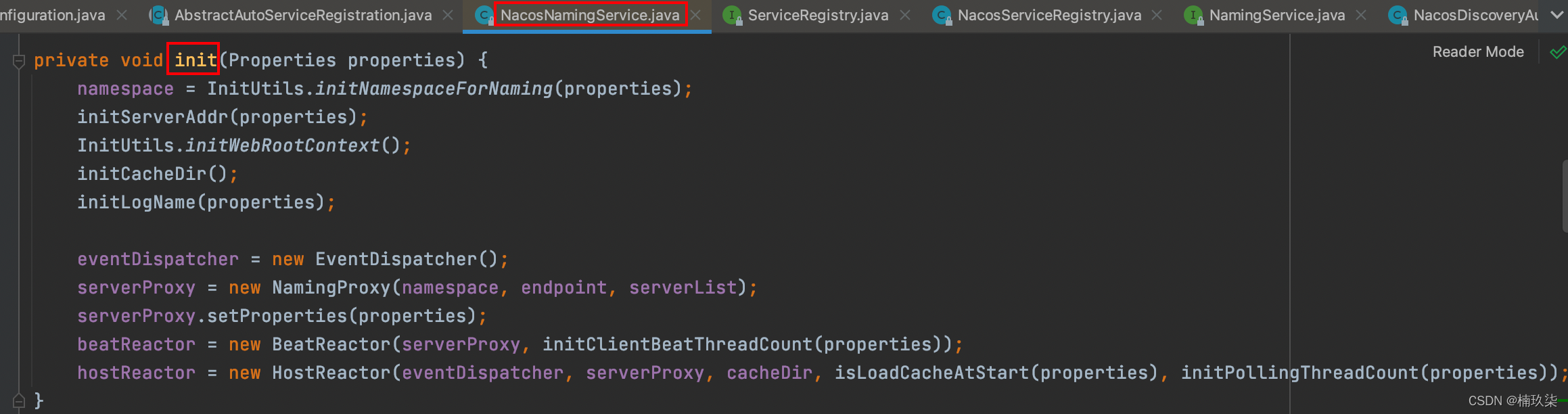Click the class icon on NacosServiceRegistry.java tab
The width and height of the screenshot is (1568, 414).
pyautogui.click(x=941, y=15)
